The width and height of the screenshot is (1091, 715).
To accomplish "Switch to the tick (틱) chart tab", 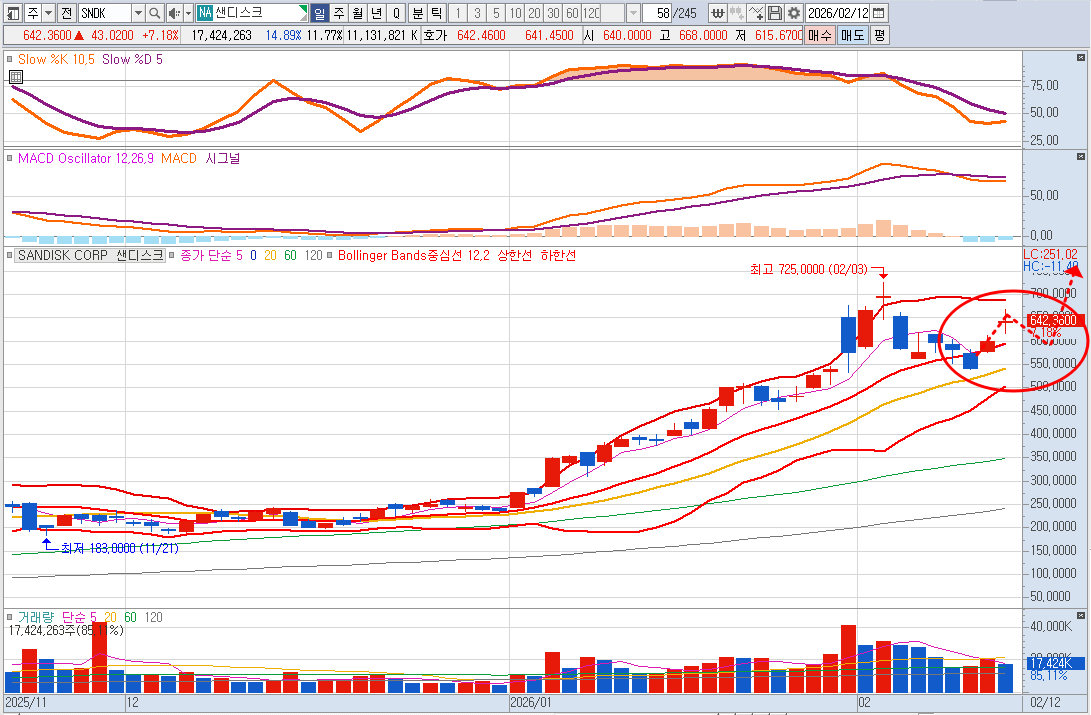I will pyautogui.click(x=435, y=13).
